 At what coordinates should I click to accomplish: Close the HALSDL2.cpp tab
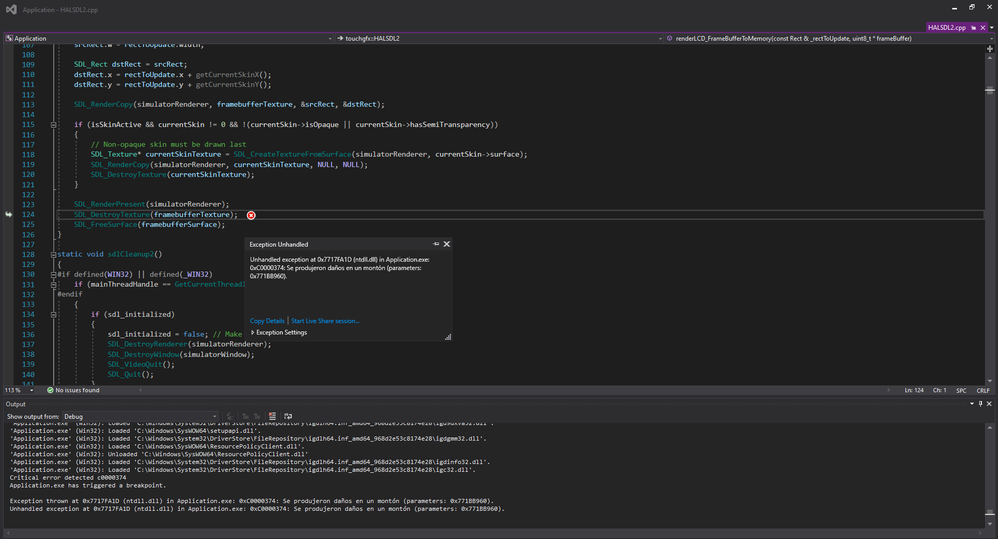[x=983, y=27]
